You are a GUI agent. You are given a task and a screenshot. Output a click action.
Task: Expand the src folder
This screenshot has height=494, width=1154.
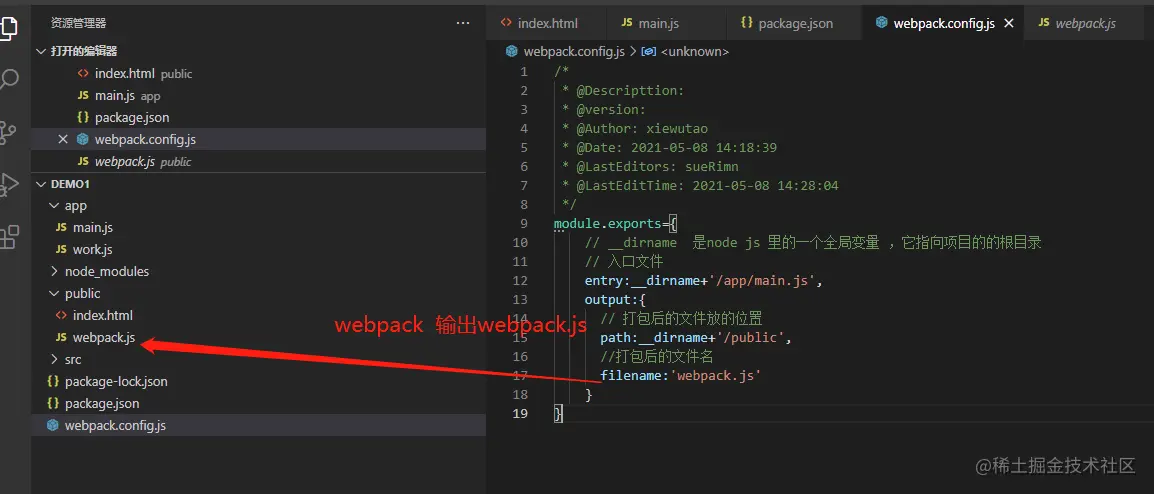tap(73, 359)
